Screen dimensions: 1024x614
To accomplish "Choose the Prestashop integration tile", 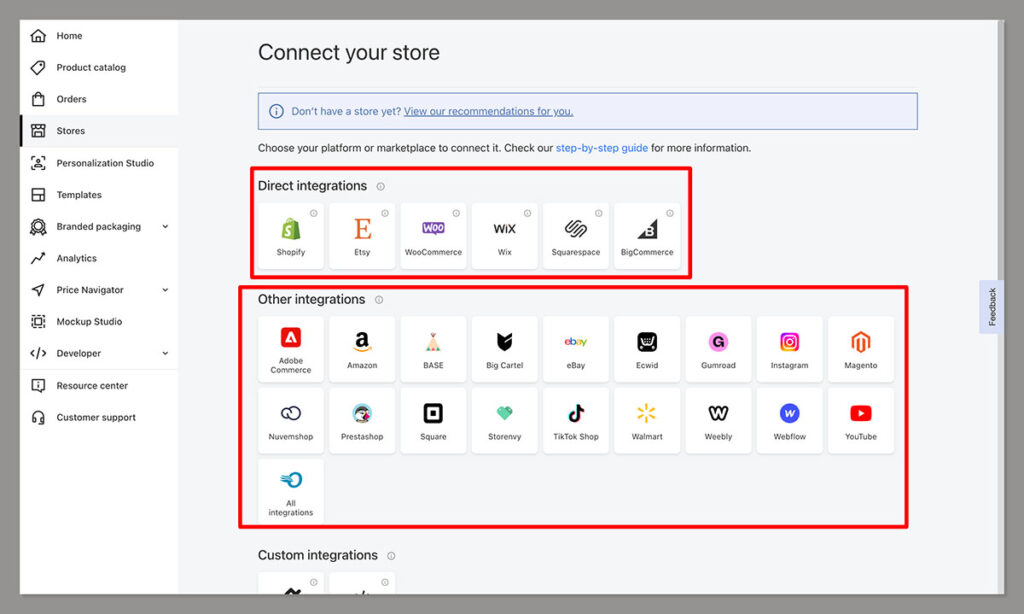I will coord(362,421).
